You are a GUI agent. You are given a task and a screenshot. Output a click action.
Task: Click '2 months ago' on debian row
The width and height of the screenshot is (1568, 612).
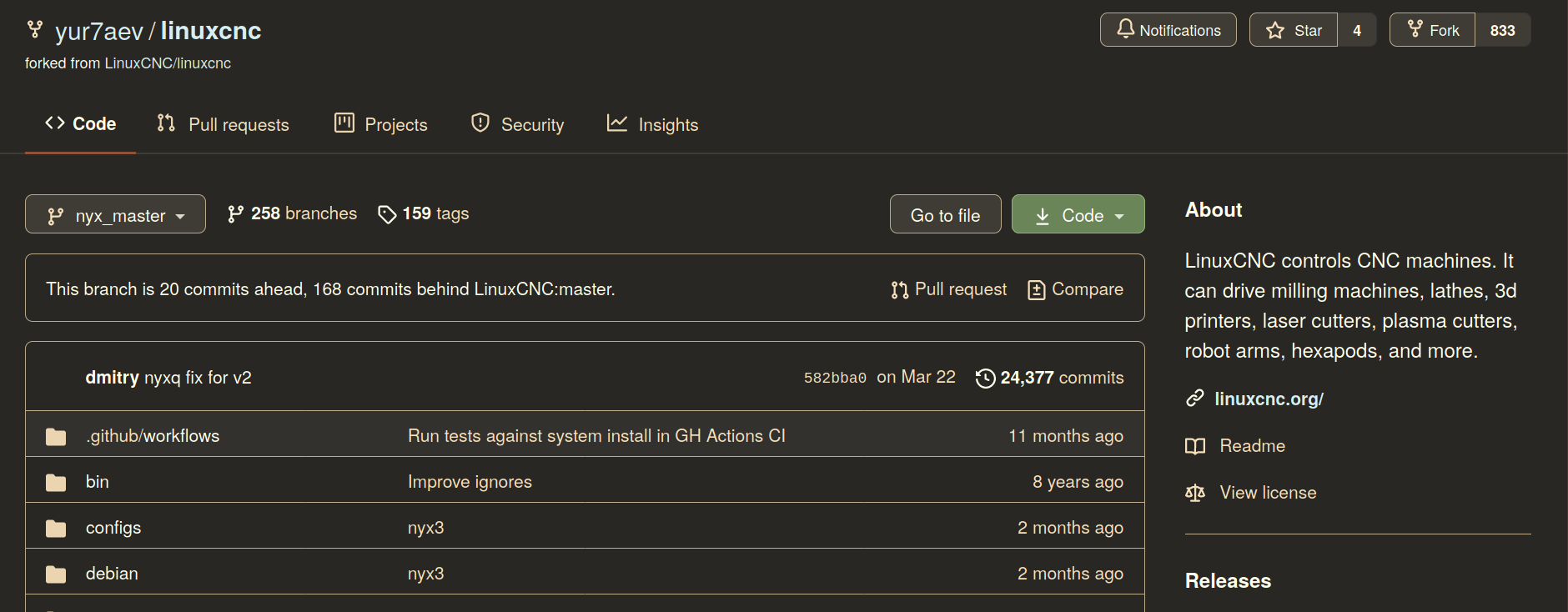click(x=1070, y=574)
